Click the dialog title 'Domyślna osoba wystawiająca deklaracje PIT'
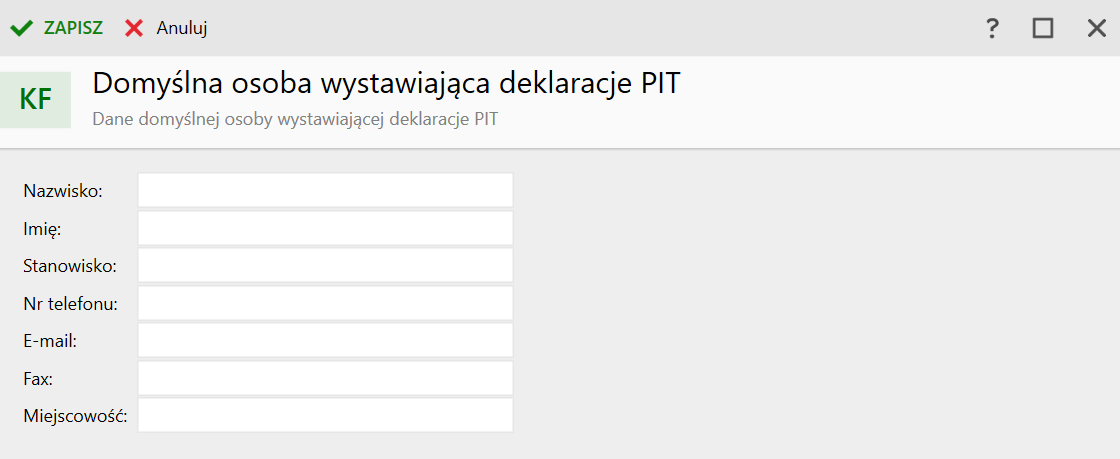1120x459 pixels. 386,83
